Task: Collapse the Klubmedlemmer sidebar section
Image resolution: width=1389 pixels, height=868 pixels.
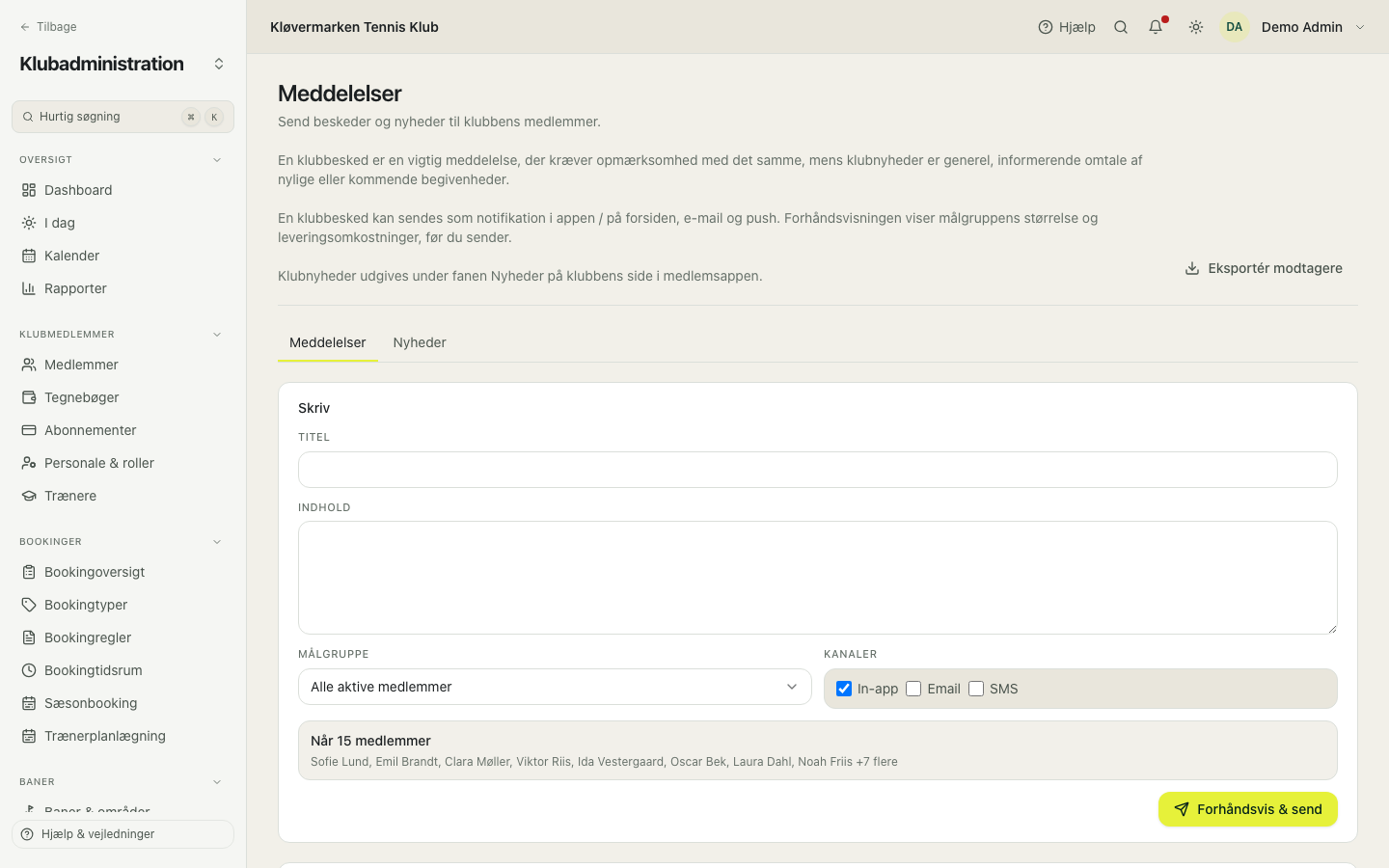Action: [x=217, y=335]
